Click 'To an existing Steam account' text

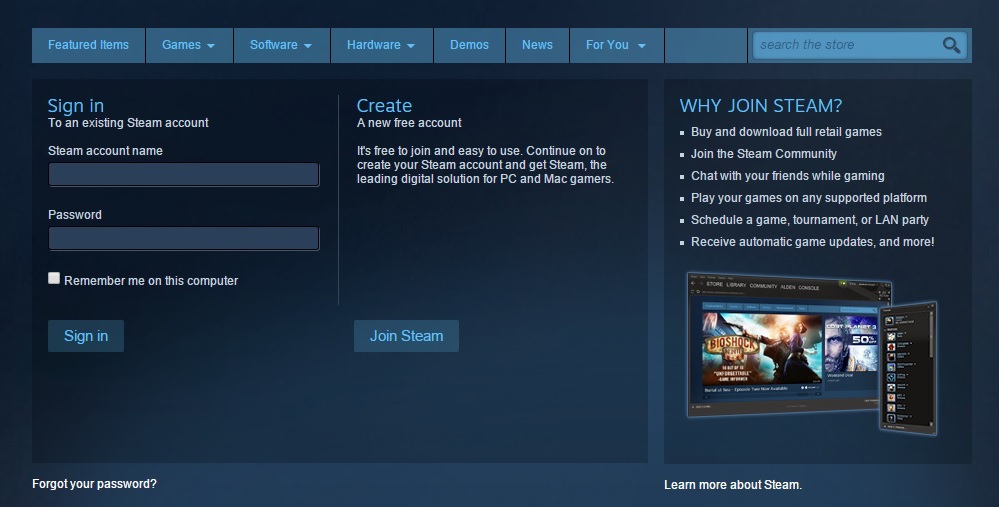128,123
